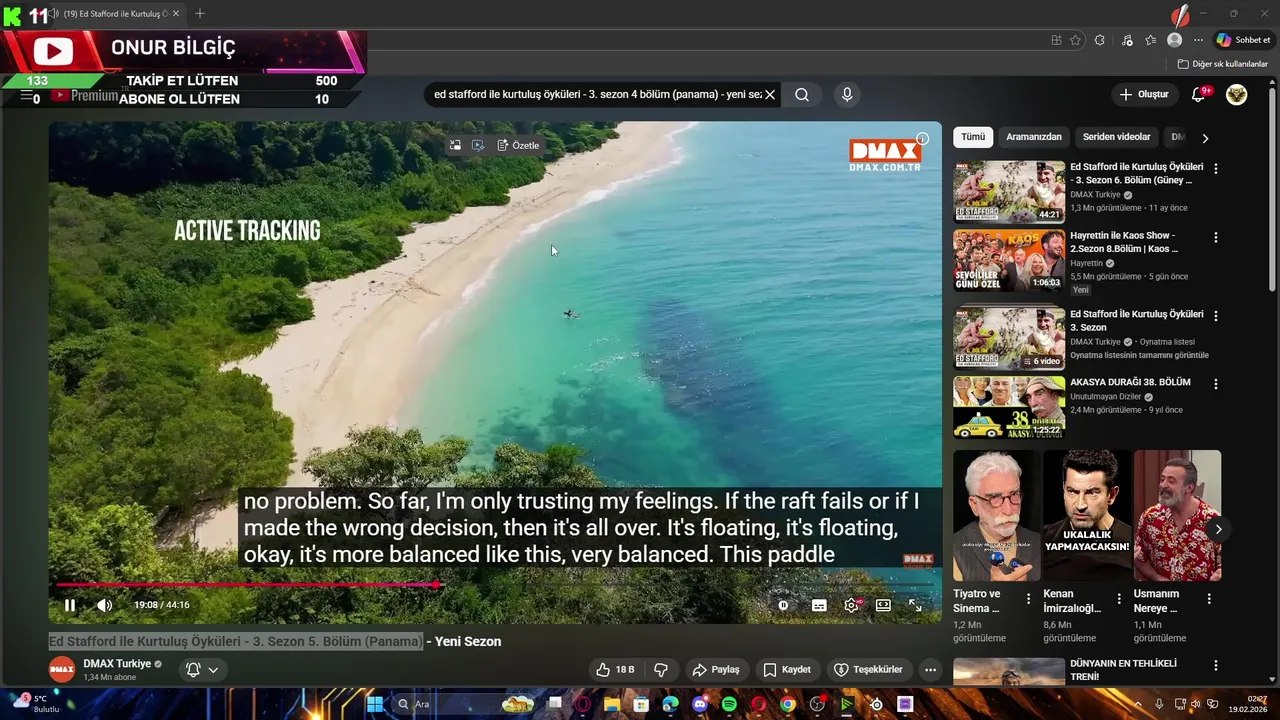Open the player settings gear
The image size is (1280, 720).
(852, 605)
